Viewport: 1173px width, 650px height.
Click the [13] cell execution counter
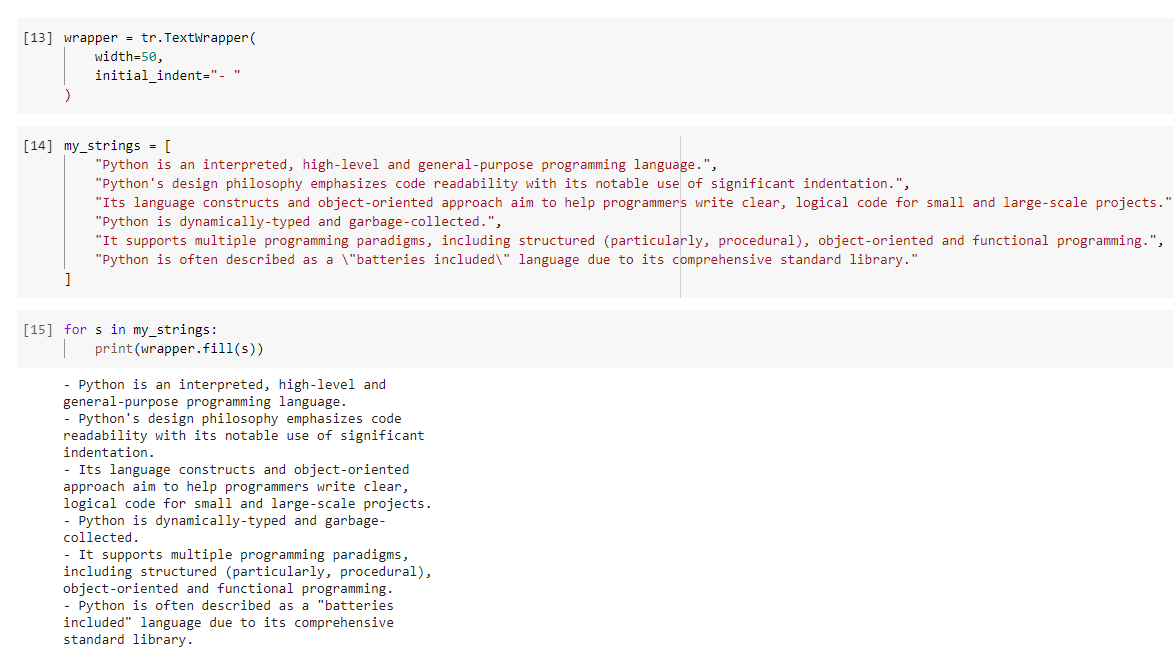[38, 38]
